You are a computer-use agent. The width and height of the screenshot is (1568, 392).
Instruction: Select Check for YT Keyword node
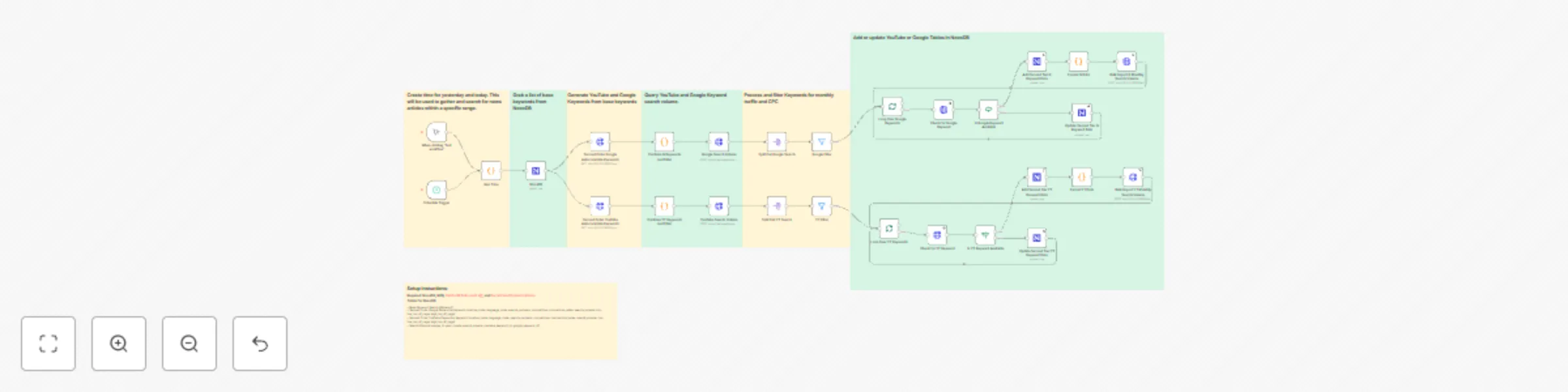(937, 235)
